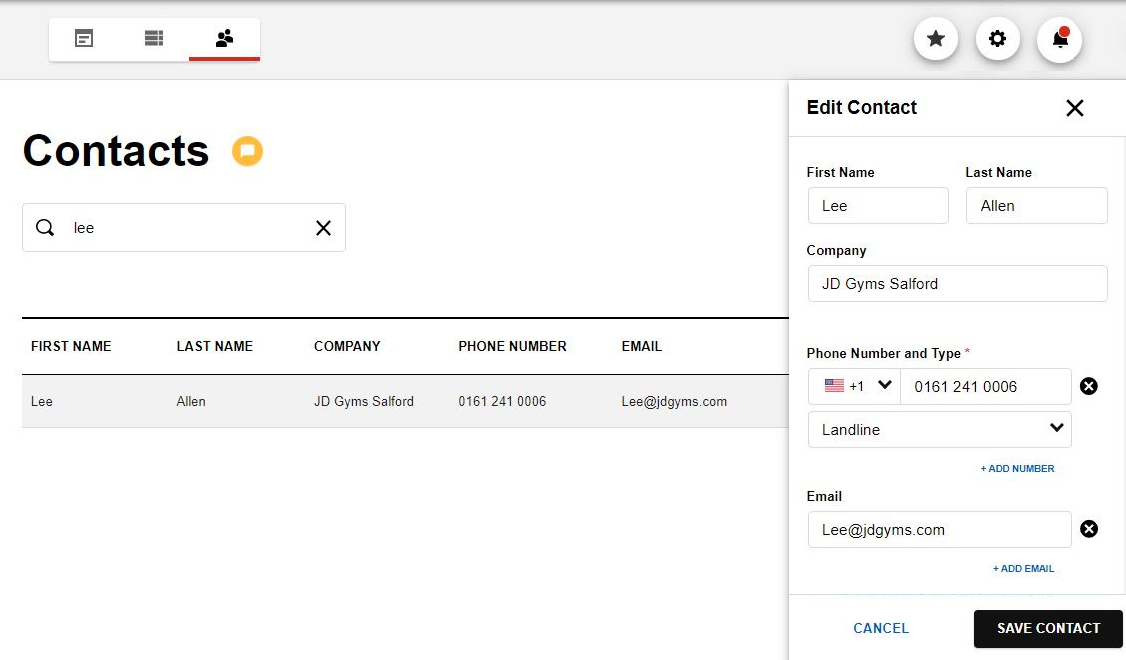Select the Contacts people tab
The width and height of the screenshot is (1126, 660).
coord(224,38)
